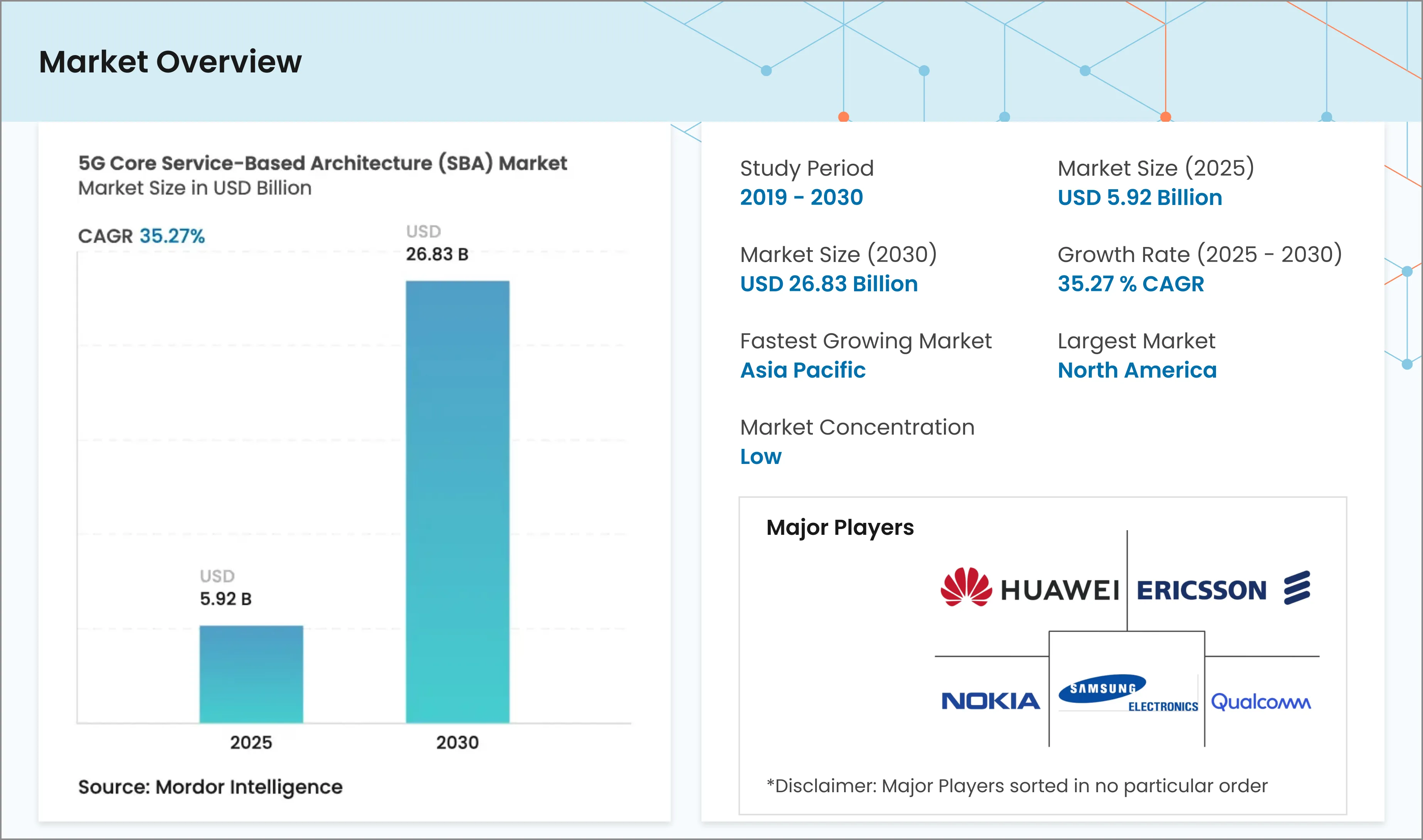Click the USD 26.83 Billion market size value
The image size is (1423, 840).
tap(829, 284)
